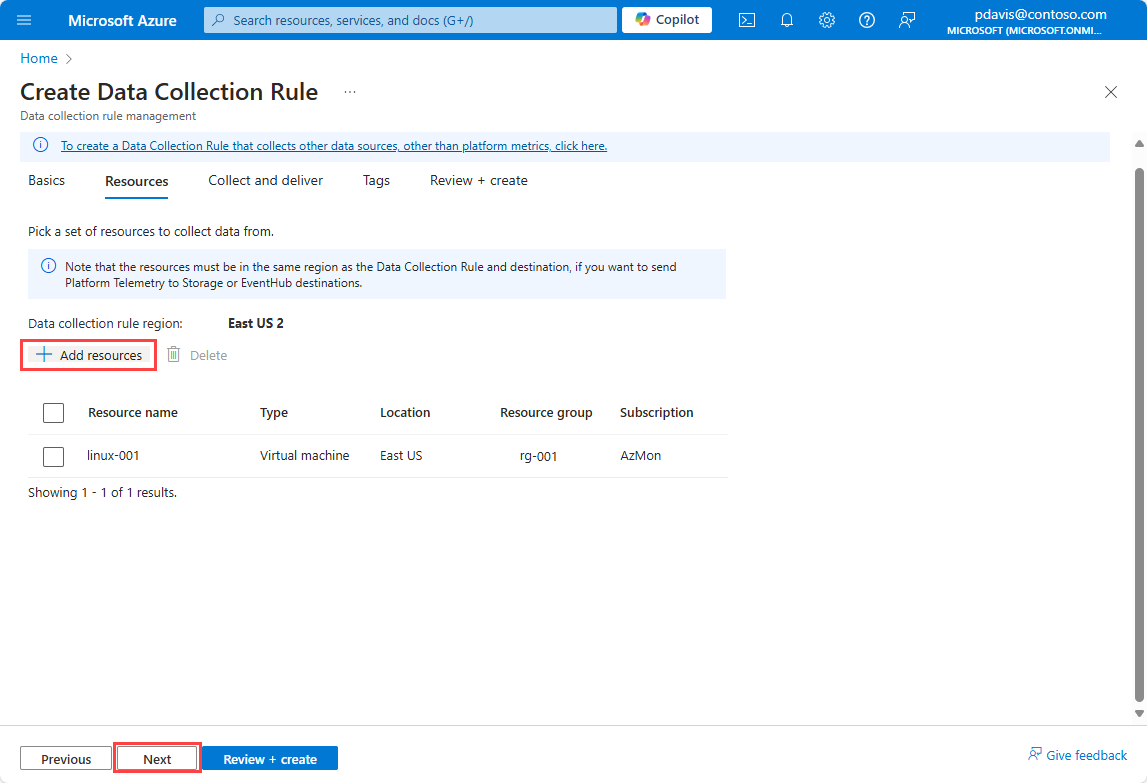Open the ellipsis menu beside page title
Viewport: 1147px width, 783px height.
click(x=350, y=92)
